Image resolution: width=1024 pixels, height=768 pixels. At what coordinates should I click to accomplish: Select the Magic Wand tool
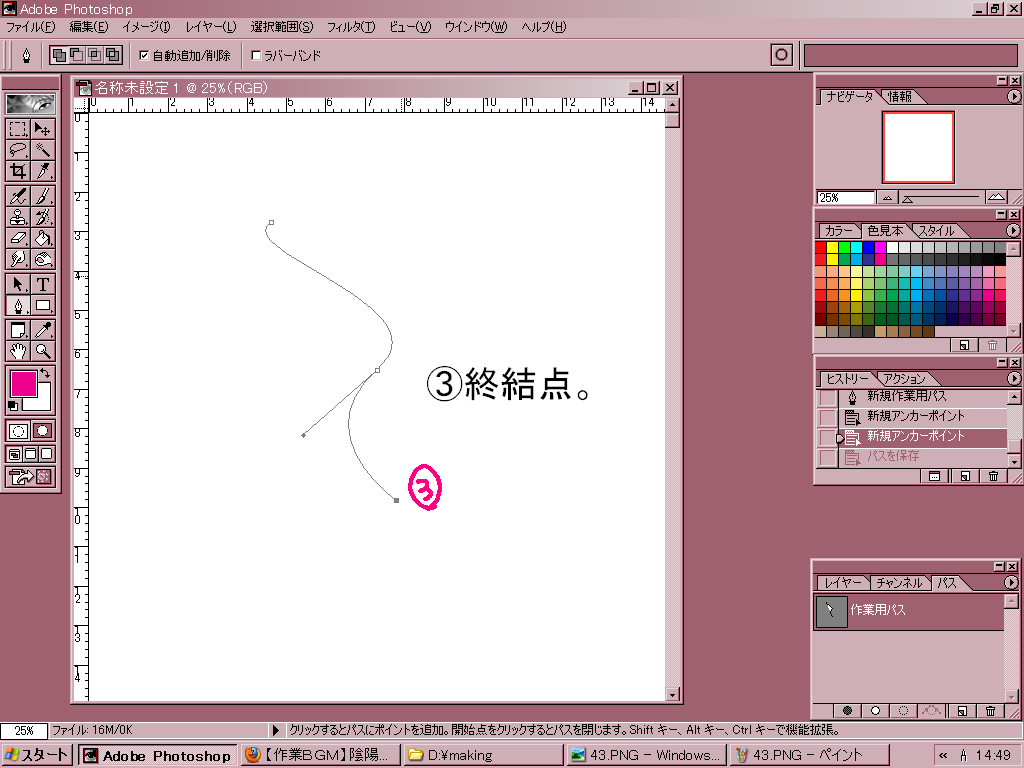(43, 150)
